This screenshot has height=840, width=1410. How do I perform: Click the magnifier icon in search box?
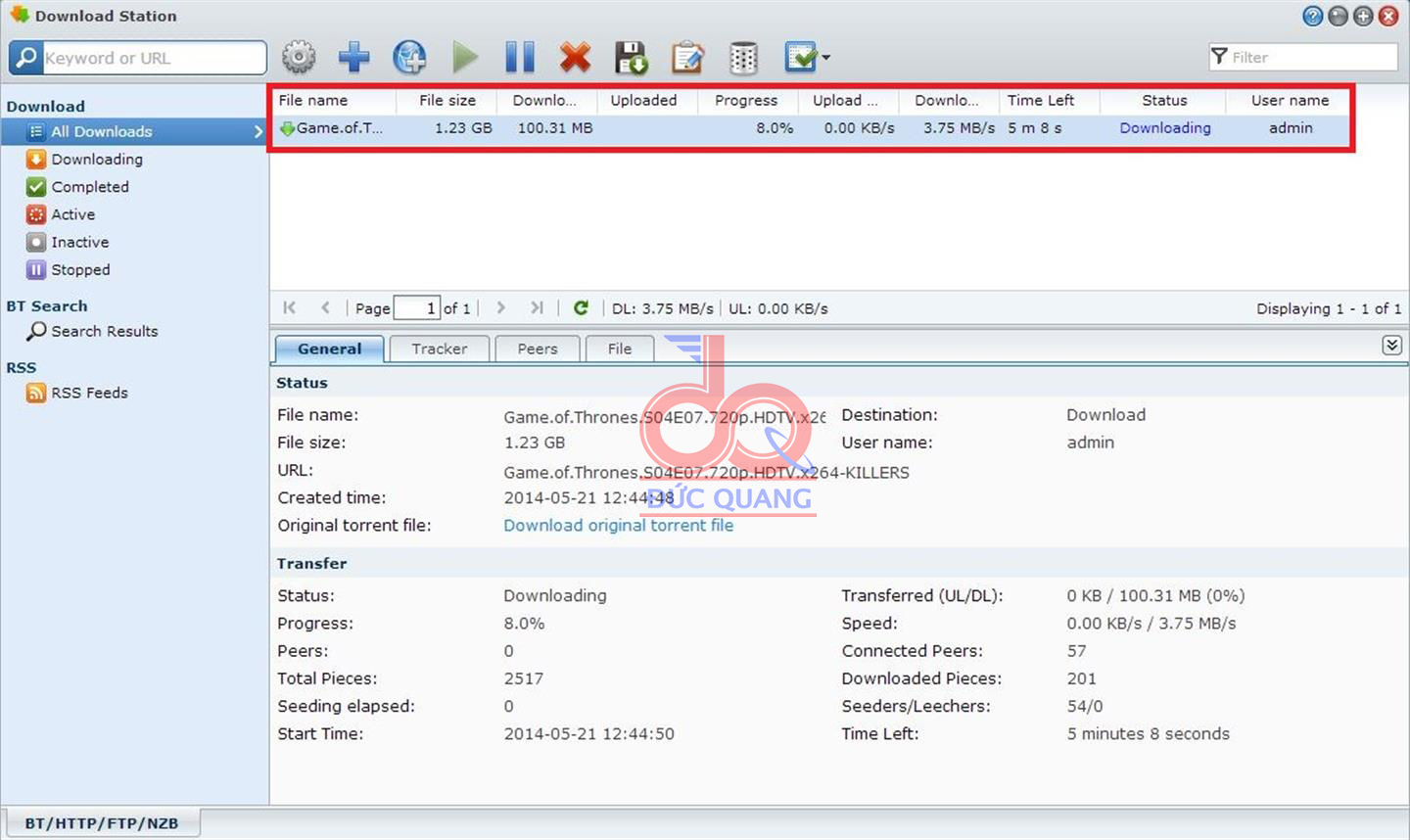click(26, 58)
